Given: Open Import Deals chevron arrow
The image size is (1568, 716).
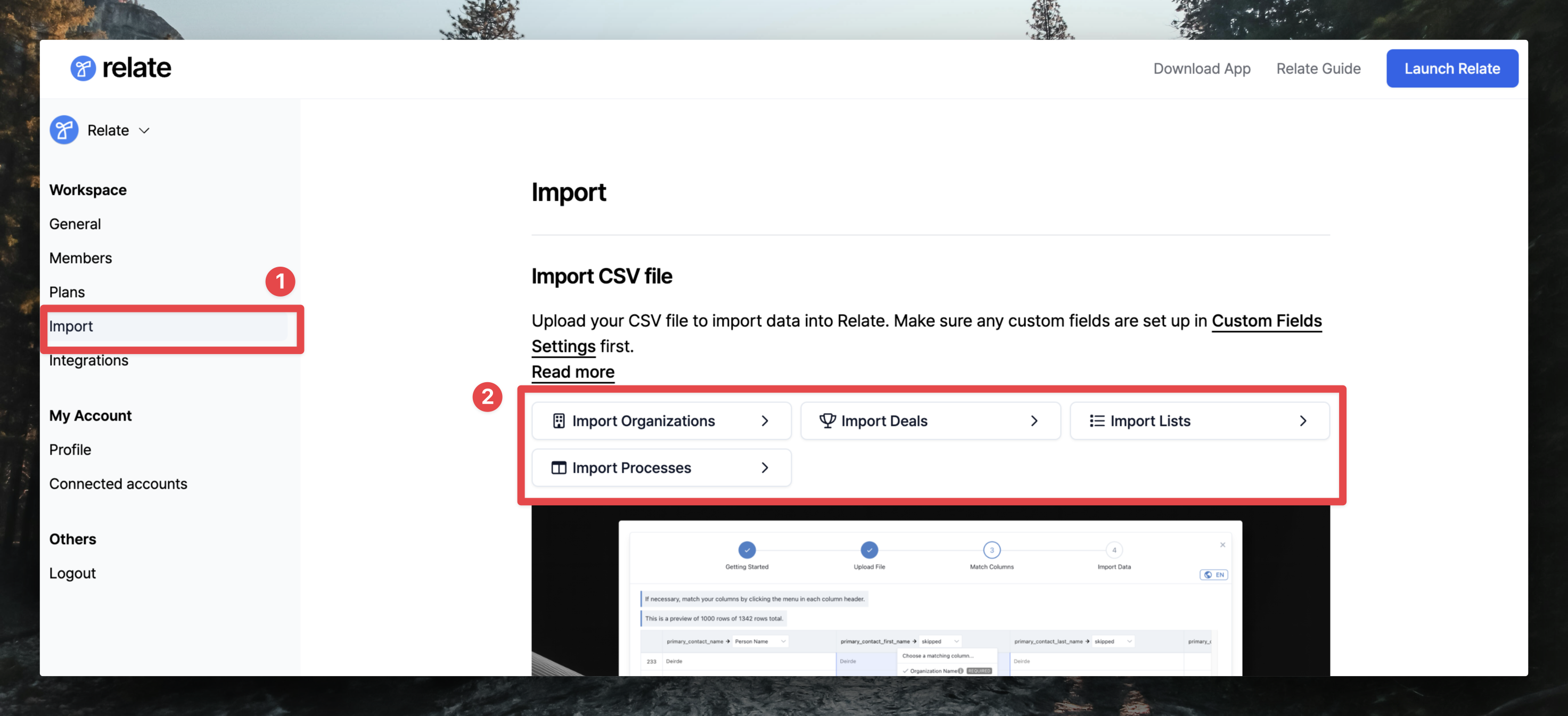Looking at the screenshot, I should tap(1033, 421).
